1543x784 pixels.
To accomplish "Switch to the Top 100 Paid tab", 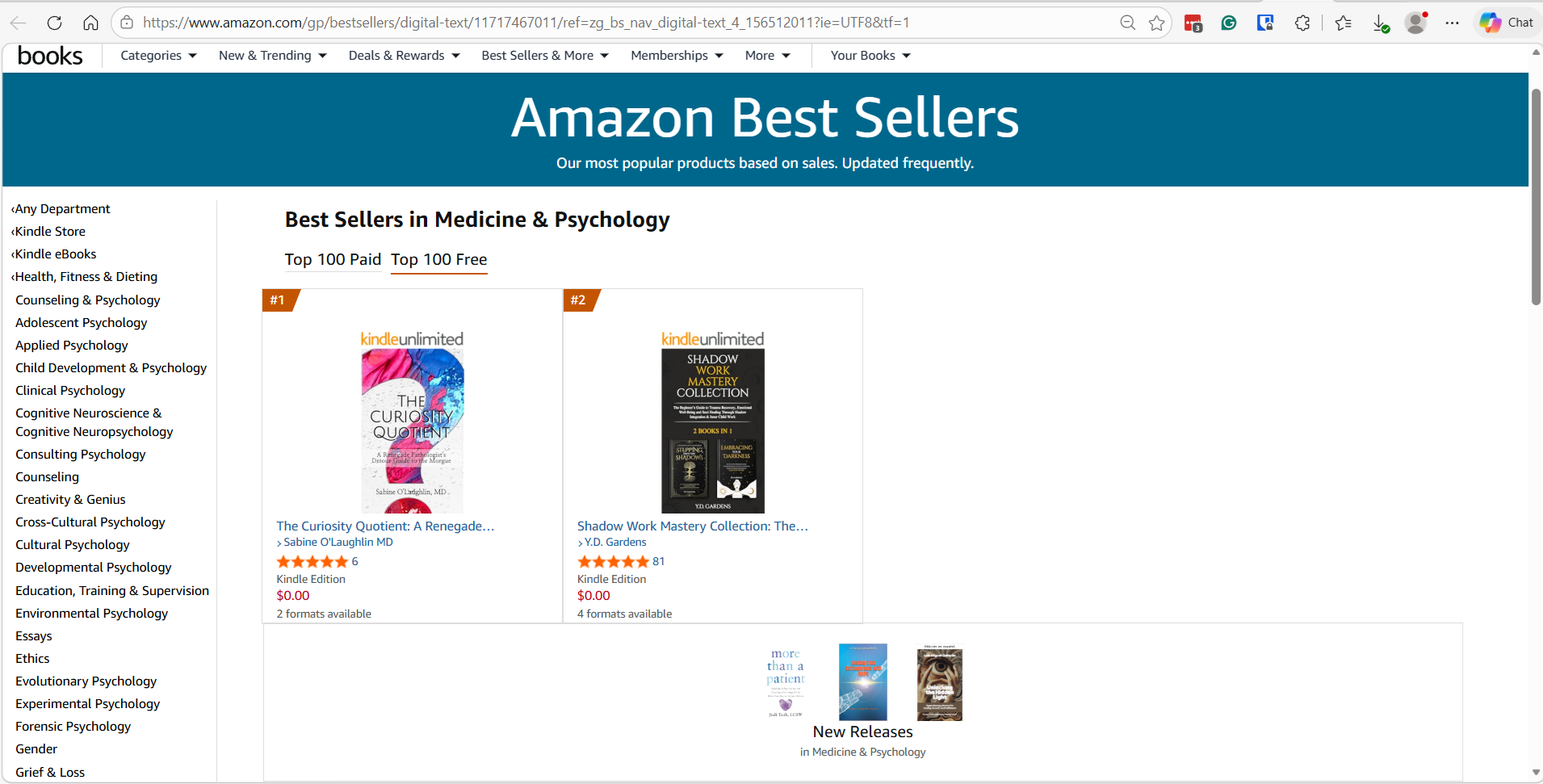I will [x=333, y=259].
